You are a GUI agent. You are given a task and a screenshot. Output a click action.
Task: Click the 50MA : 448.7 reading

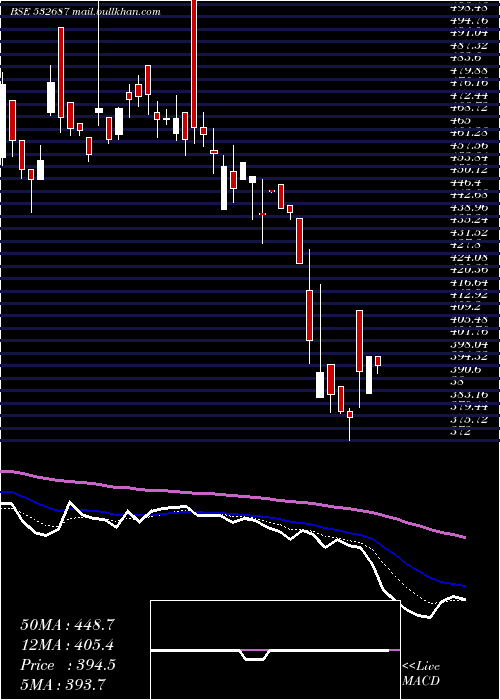67,625
